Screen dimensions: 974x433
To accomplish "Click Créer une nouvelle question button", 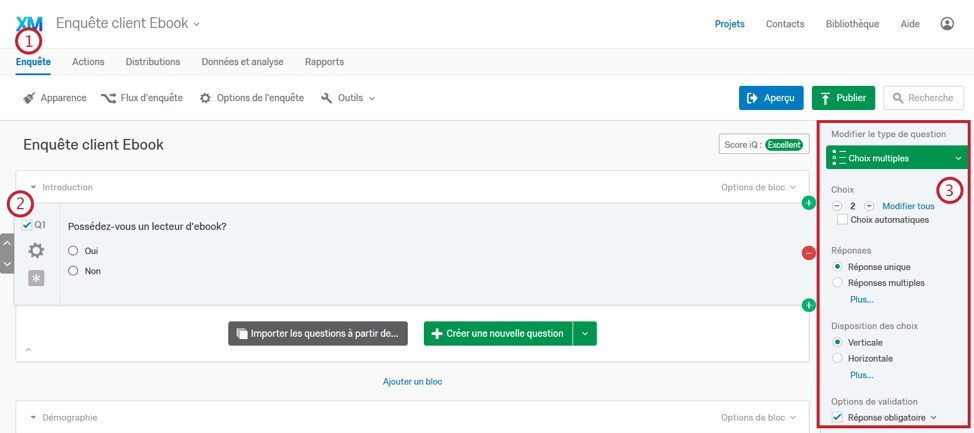I will point(498,334).
